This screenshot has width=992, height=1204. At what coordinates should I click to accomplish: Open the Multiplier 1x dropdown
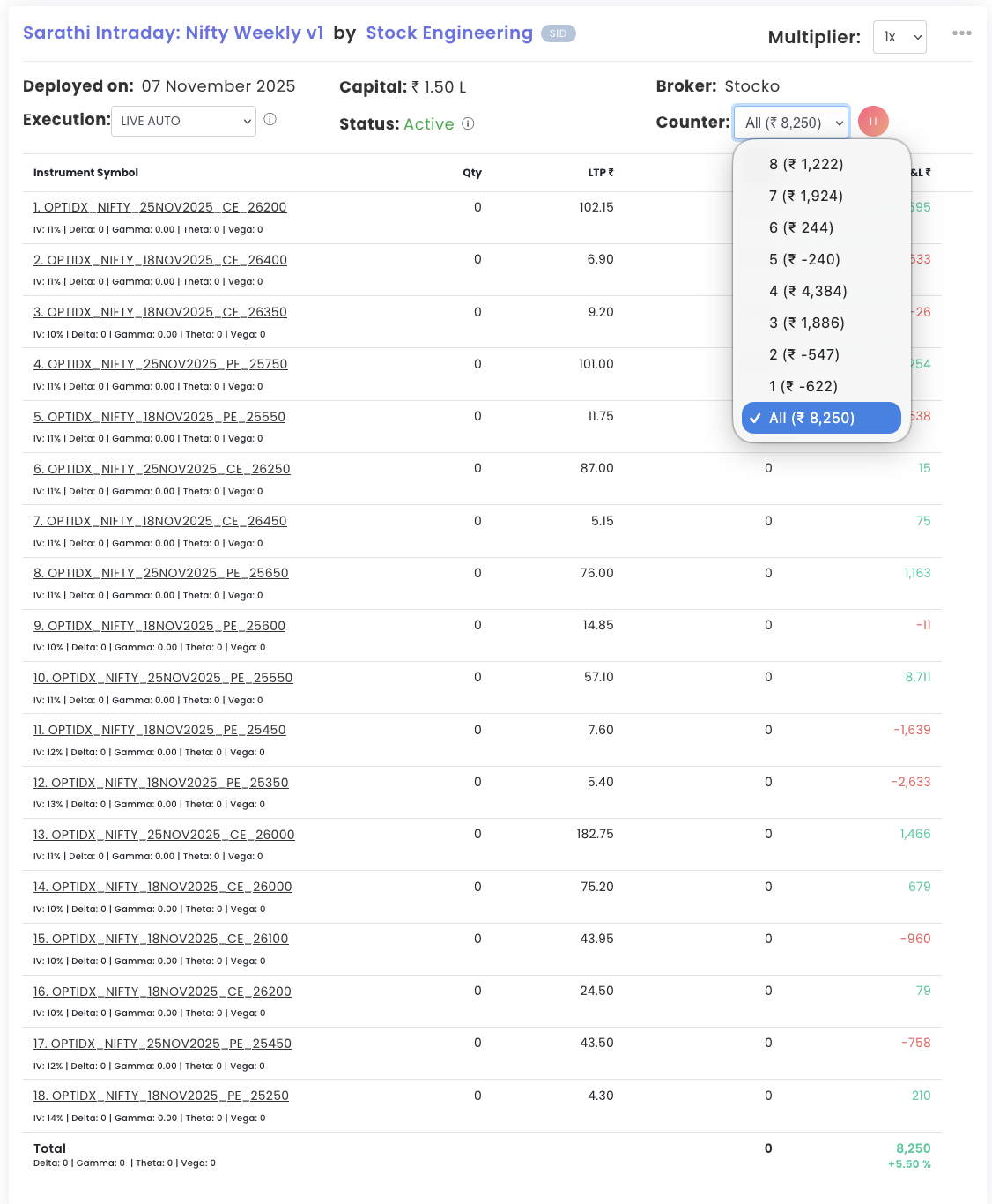(899, 37)
